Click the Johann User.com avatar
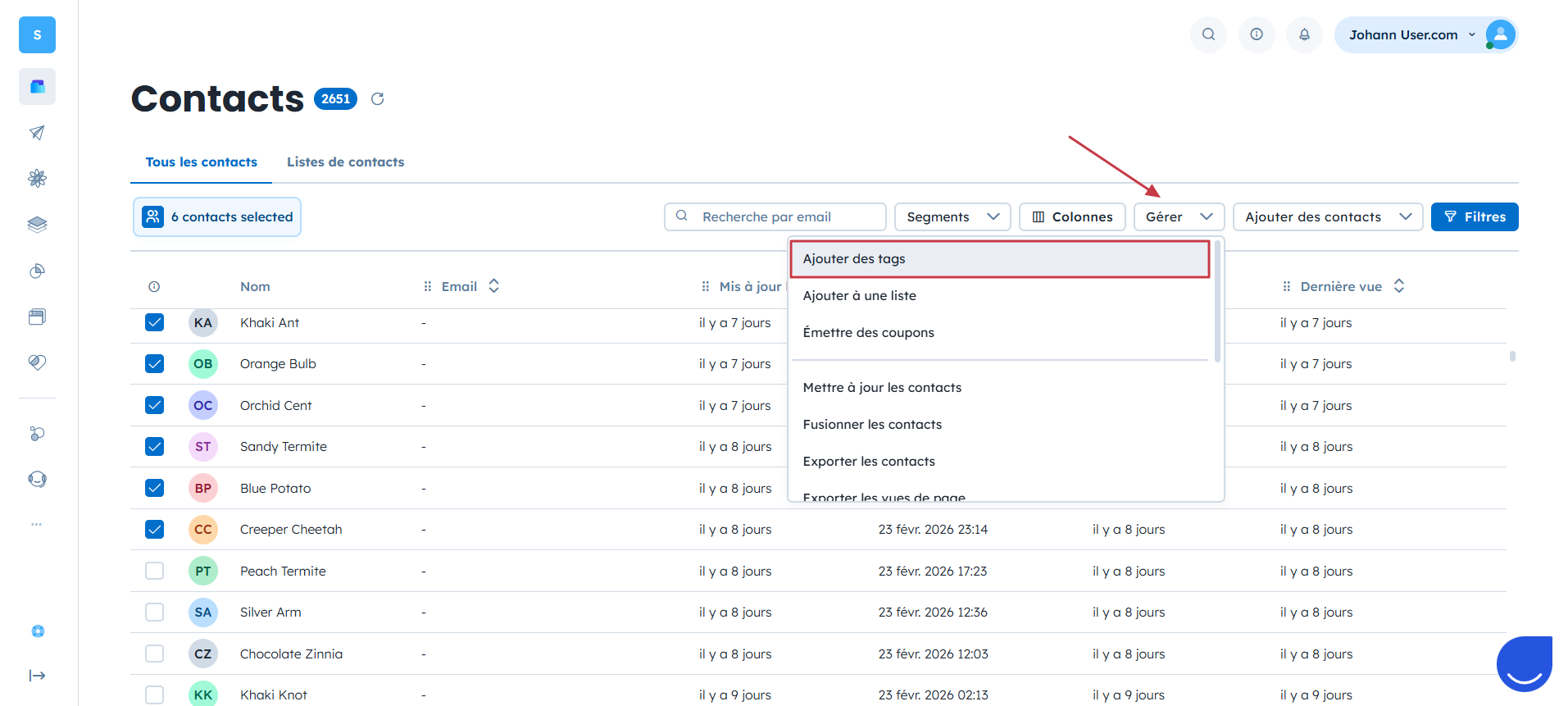The image size is (1568, 706). [x=1500, y=34]
